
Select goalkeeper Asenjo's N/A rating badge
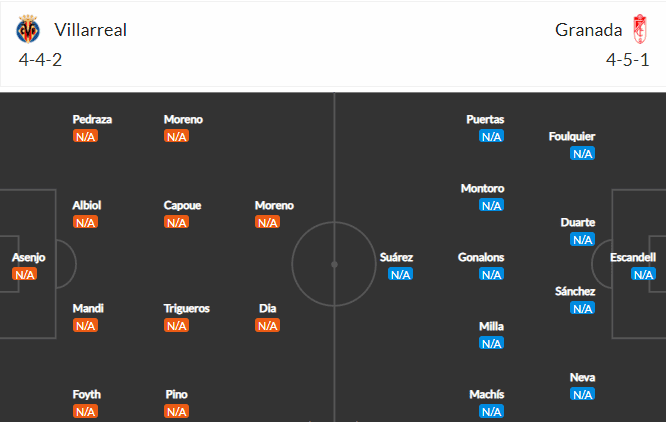[25, 275]
